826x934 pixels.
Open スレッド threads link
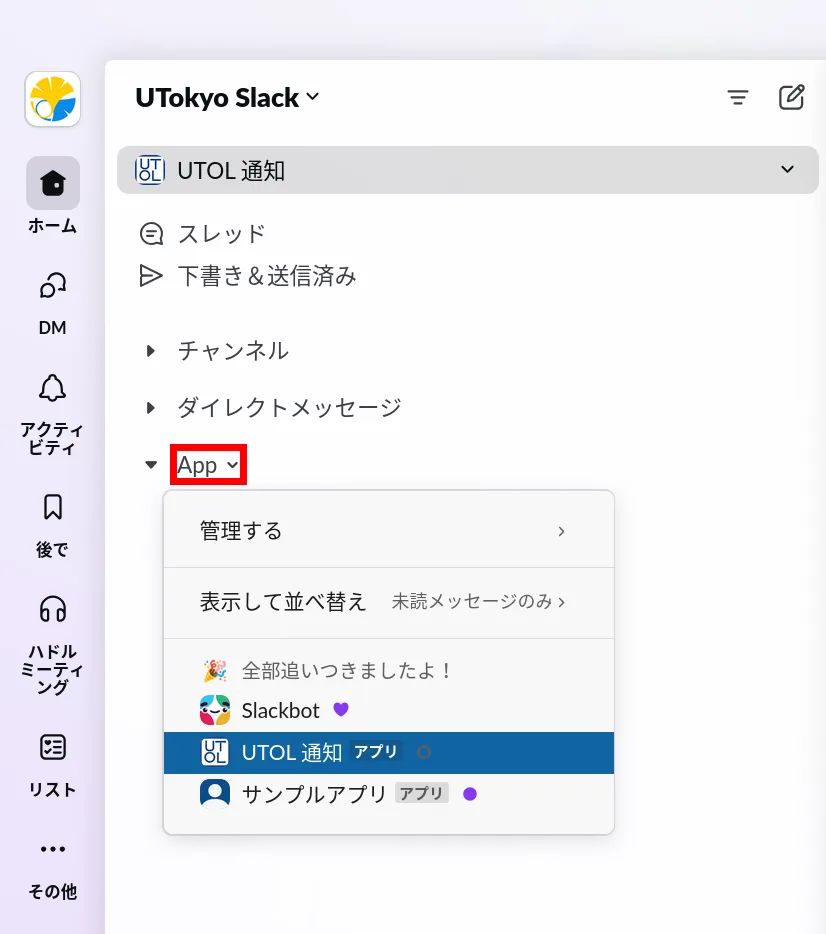[x=221, y=234]
